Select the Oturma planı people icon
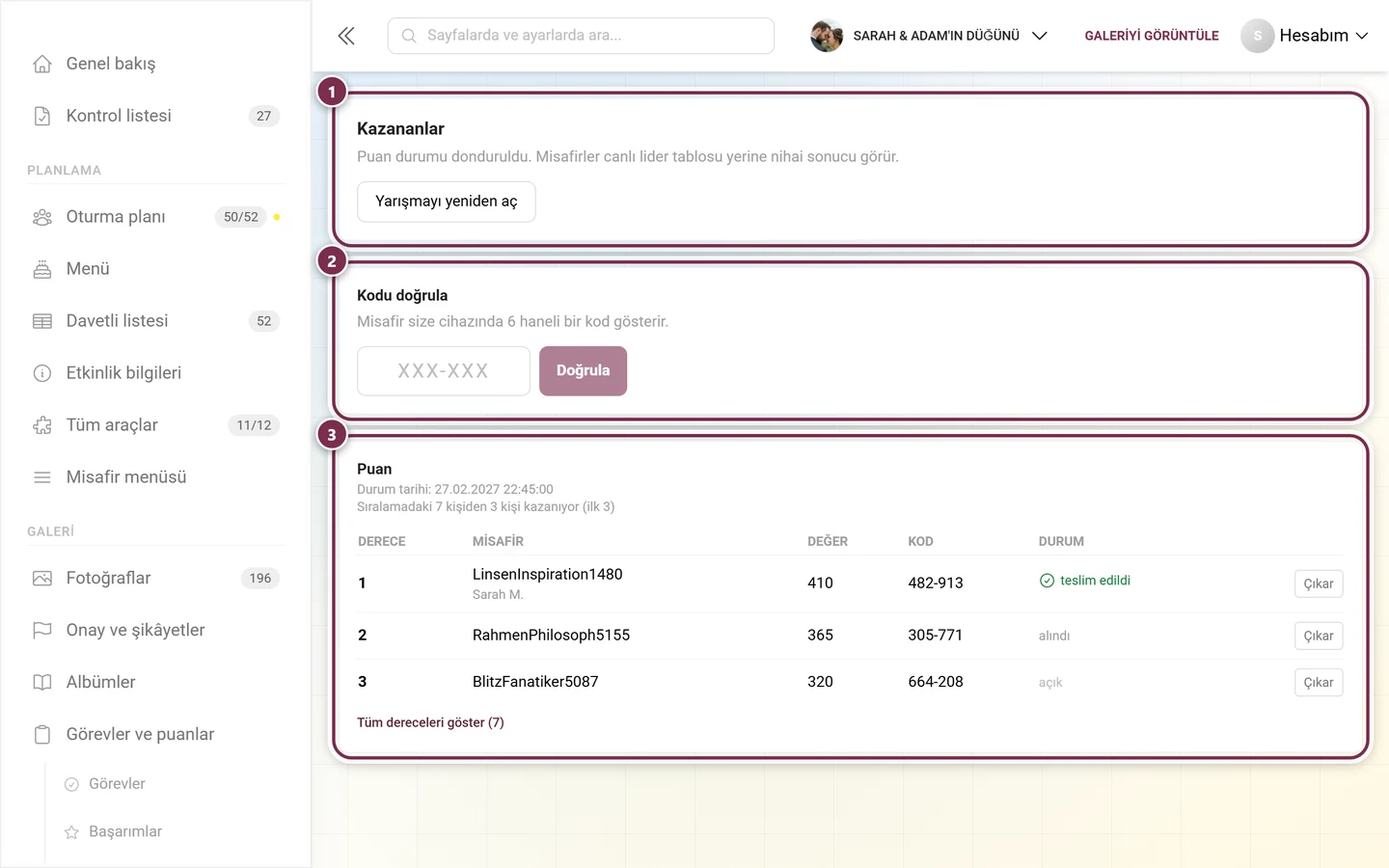Screen dimensions: 1389x868 point(42,217)
